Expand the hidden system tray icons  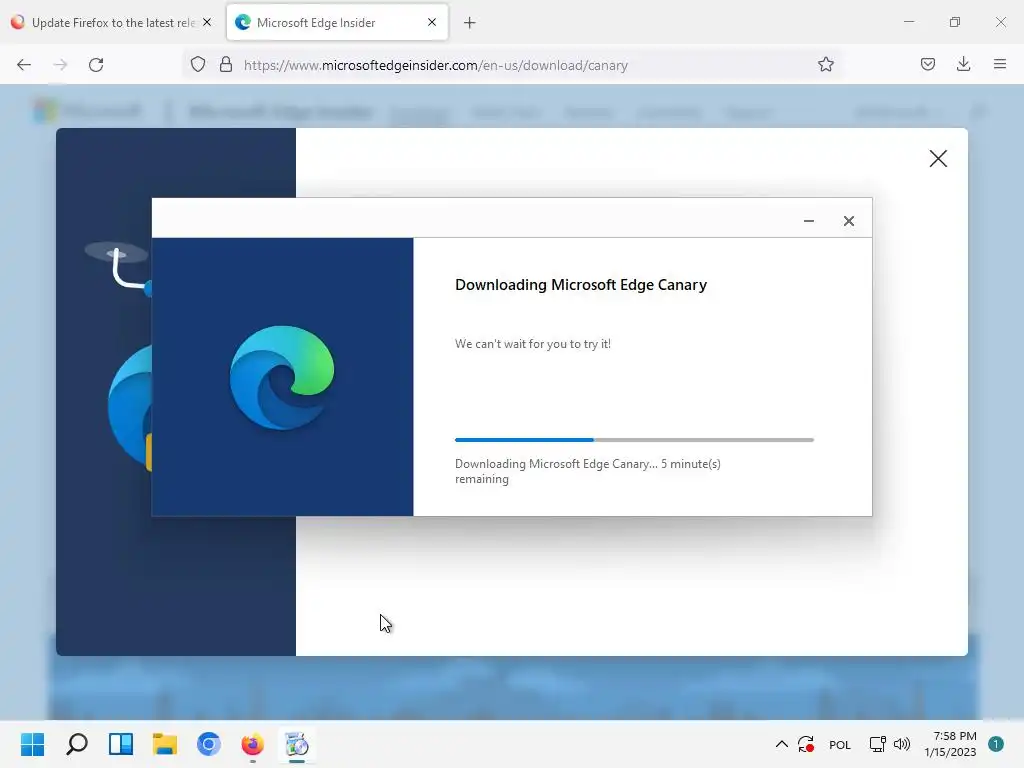781,744
